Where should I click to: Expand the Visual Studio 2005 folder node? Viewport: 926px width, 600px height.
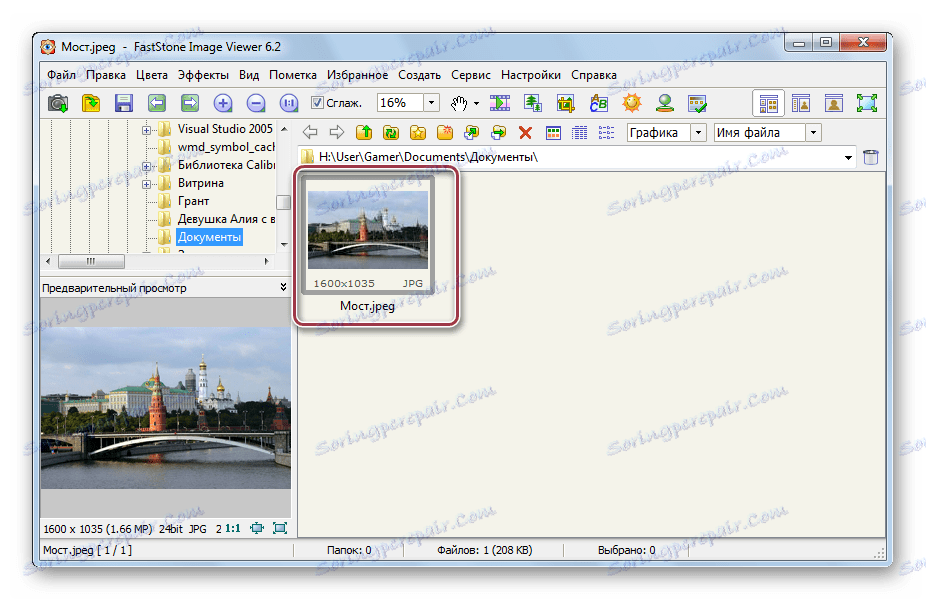click(x=146, y=130)
